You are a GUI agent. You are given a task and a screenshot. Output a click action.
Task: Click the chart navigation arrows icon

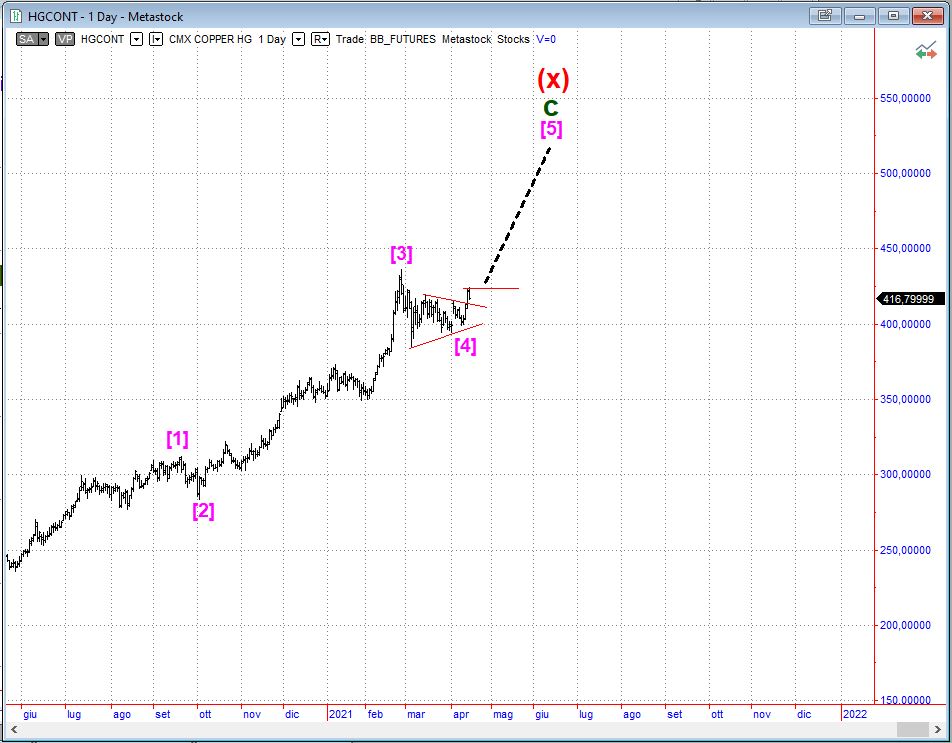click(x=926, y=51)
